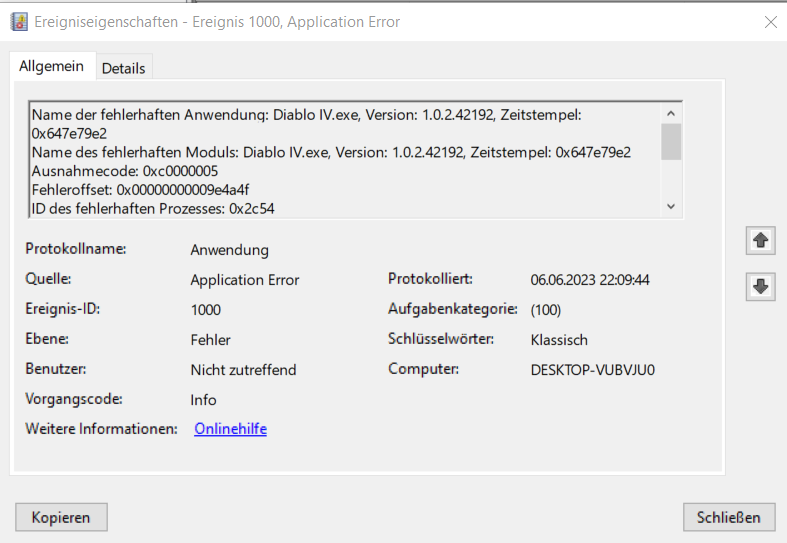This screenshot has height=543, width=787.
Task: Click the Ebene value Fehler
Action: 210,340
